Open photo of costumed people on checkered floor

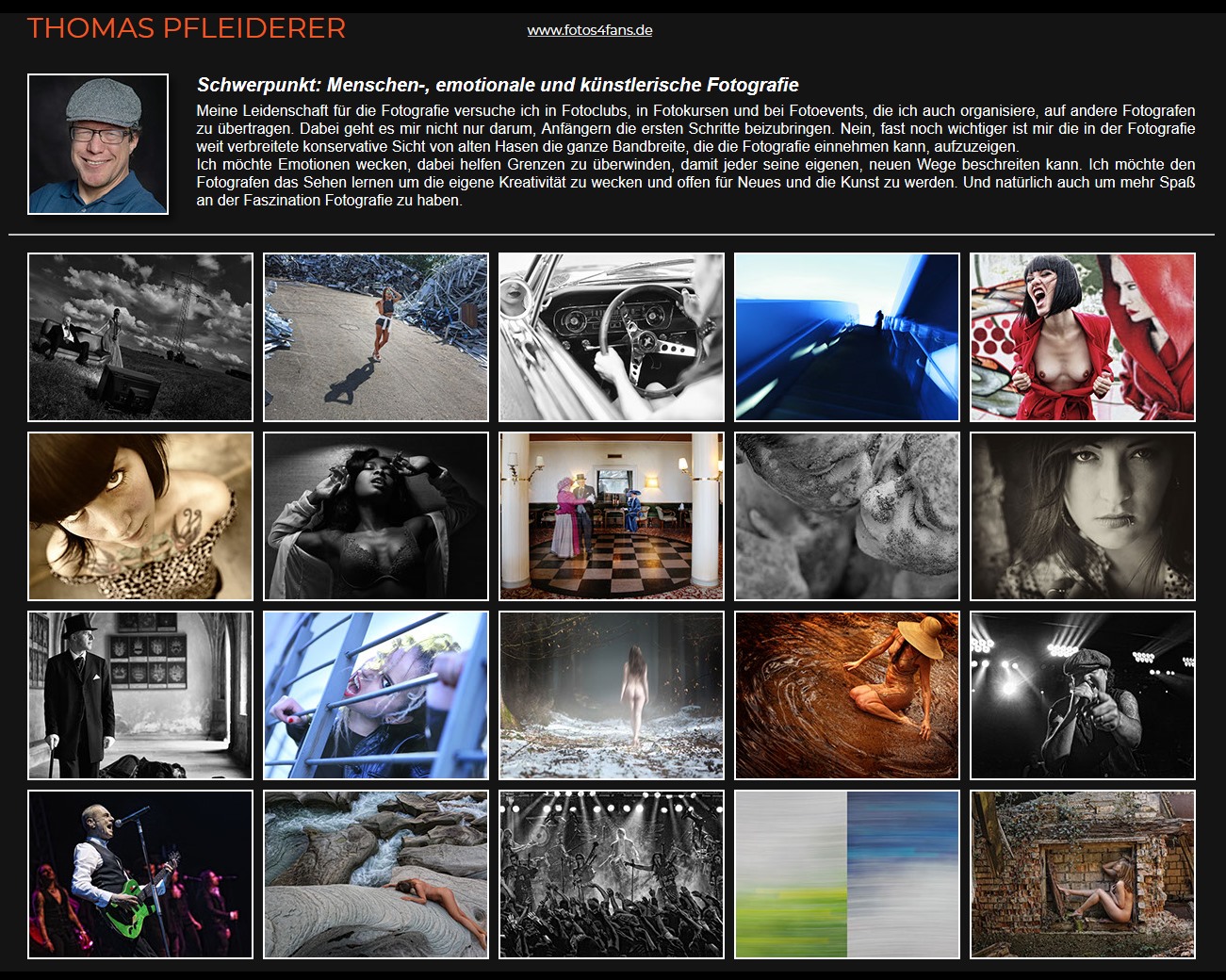[x=612, y=516]
